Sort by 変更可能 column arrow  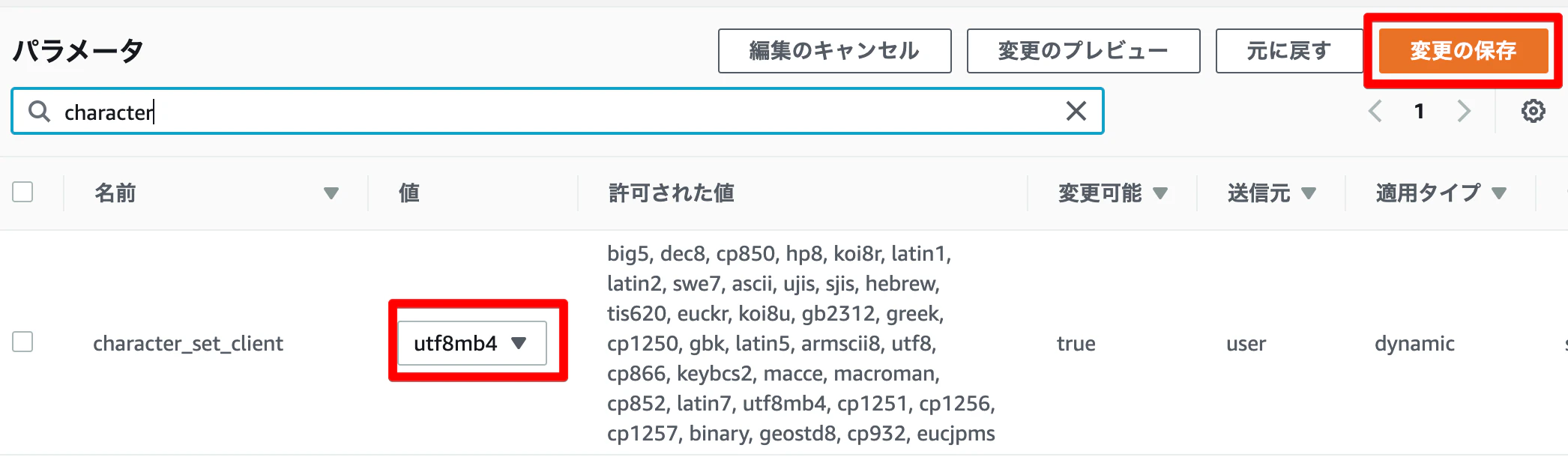(x=1160, y=193)
